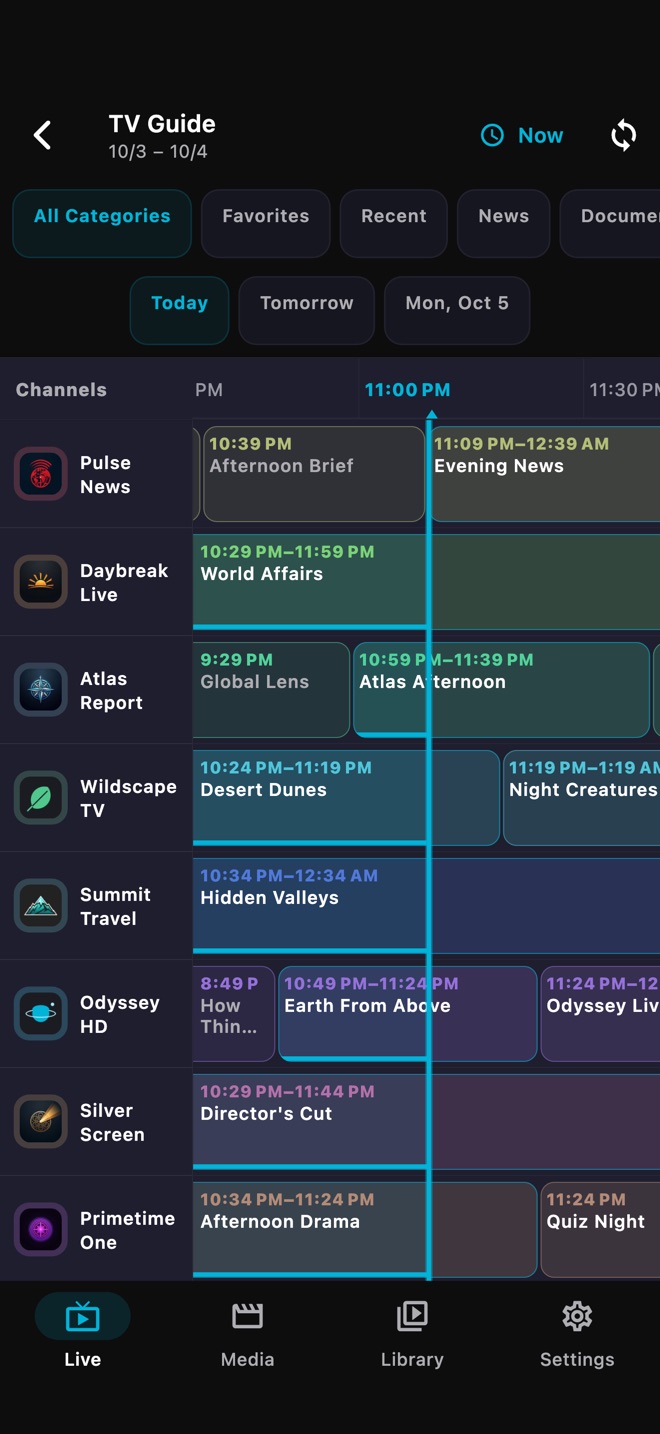Click the Pulse News channel name
The image size is (660, 1434).
[105, 475]
